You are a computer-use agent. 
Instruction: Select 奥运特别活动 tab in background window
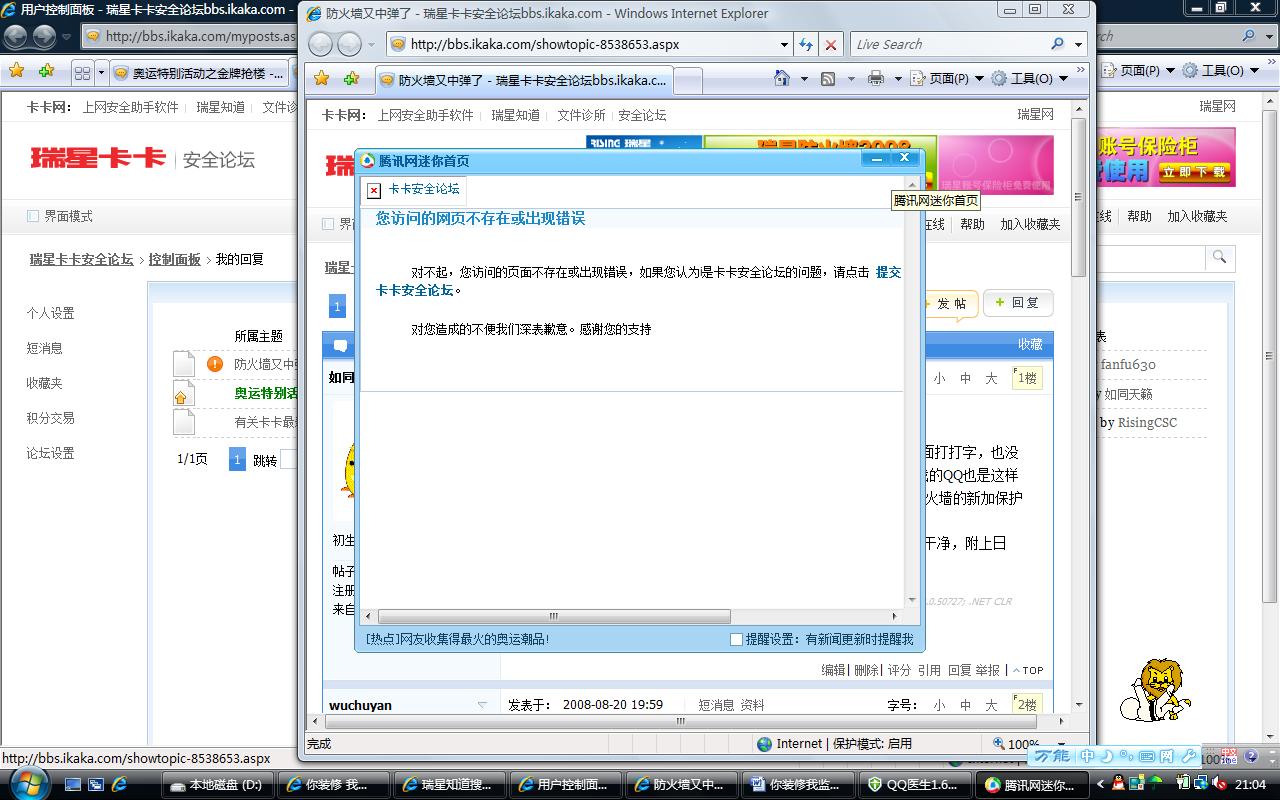tap(198, 73)
